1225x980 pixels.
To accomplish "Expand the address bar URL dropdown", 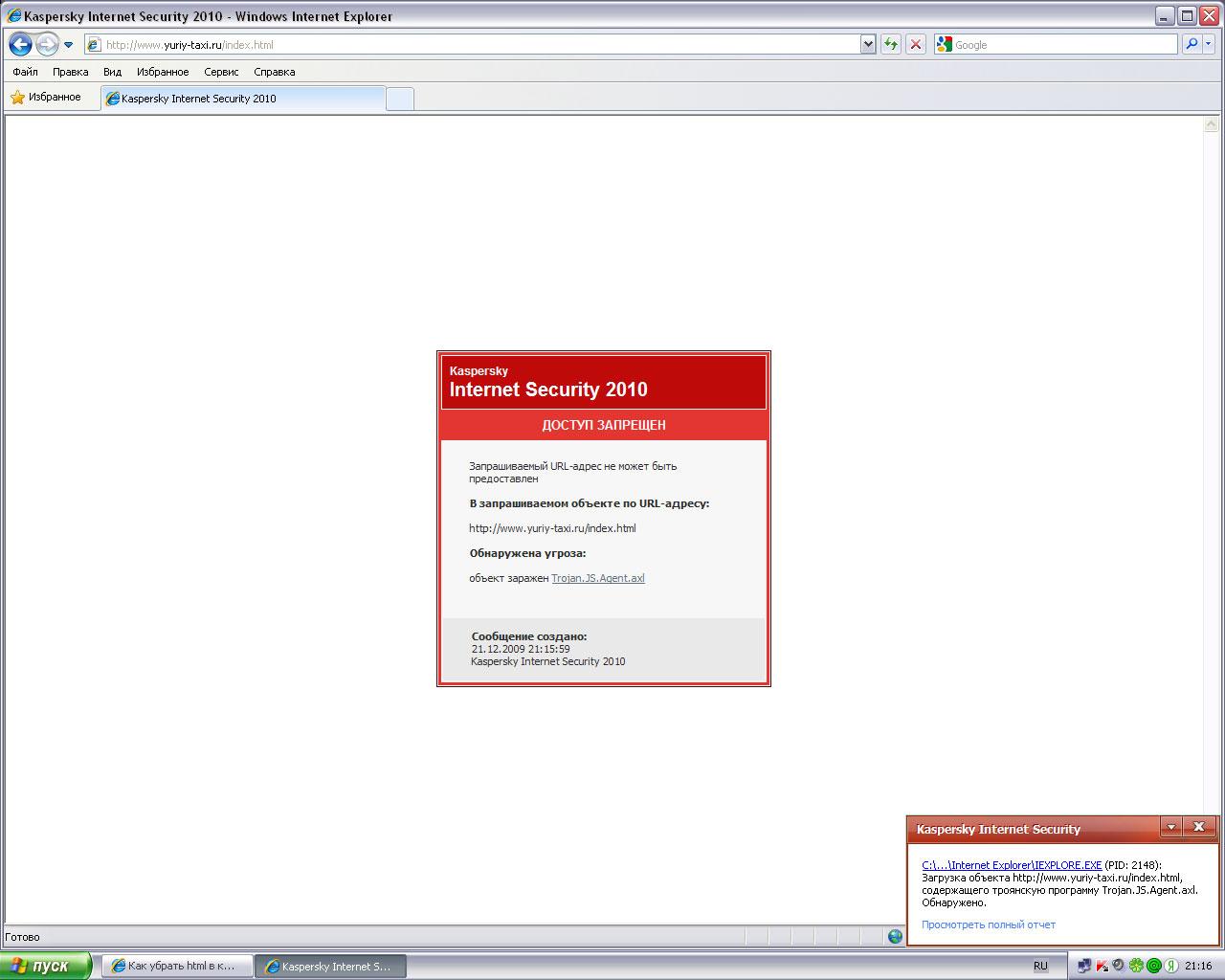I will 868,44.
